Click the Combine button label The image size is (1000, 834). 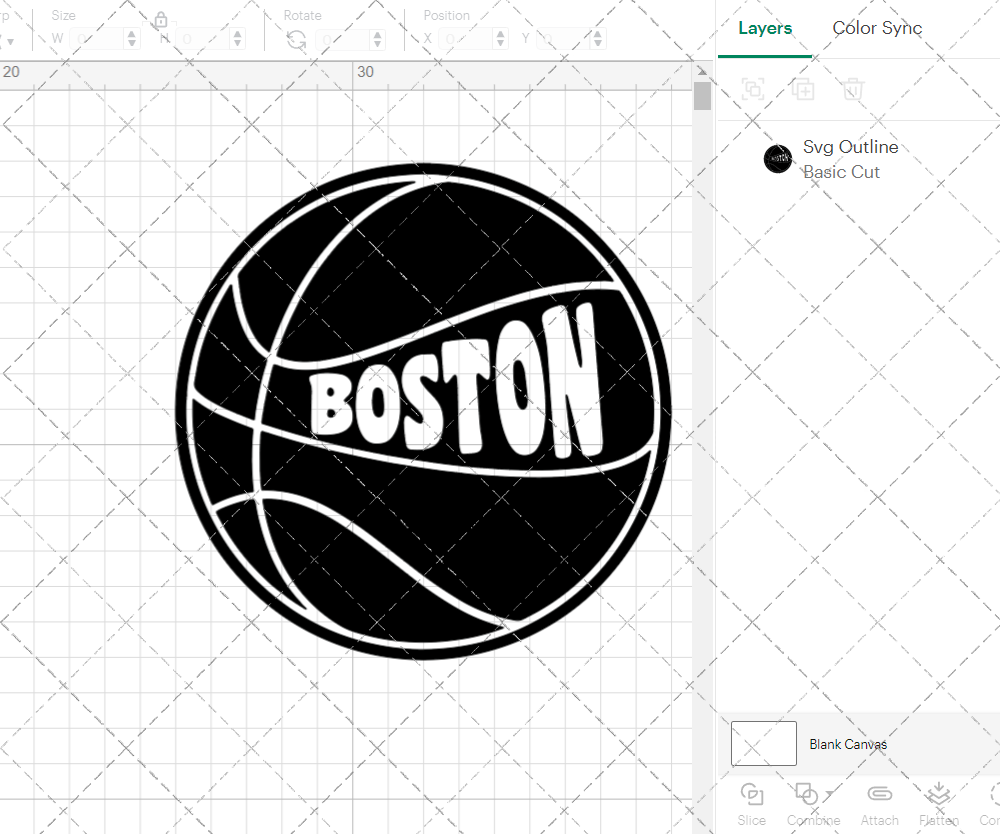pos(813,820)
